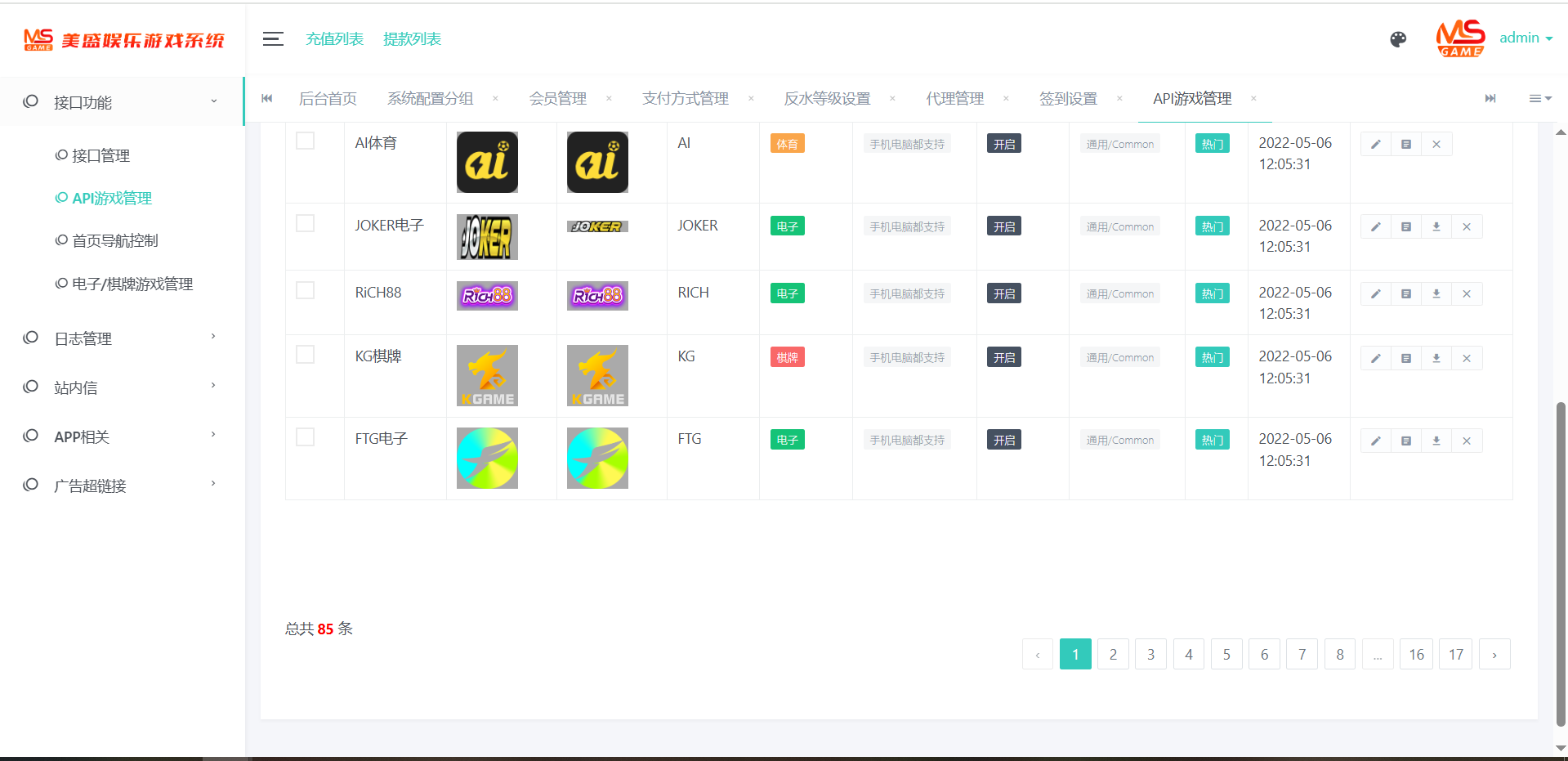1568x761 pixels.
Task: Open the 充值列表 link
Action: point(334,39)
